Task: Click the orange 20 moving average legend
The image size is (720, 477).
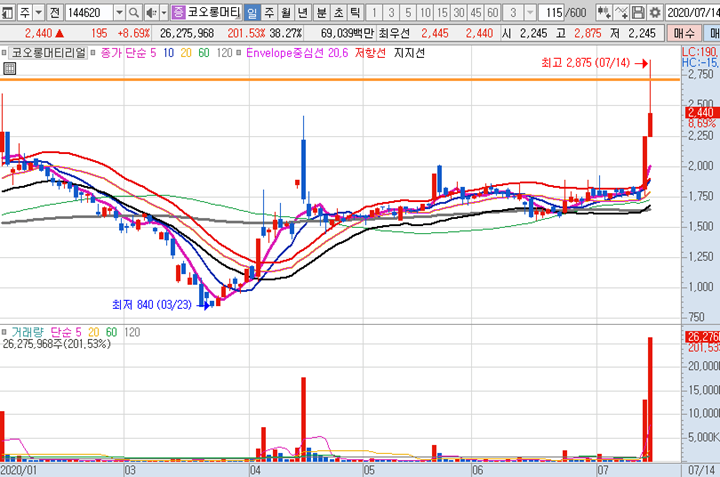Action: pyautogui.click(x=186, y=53)
